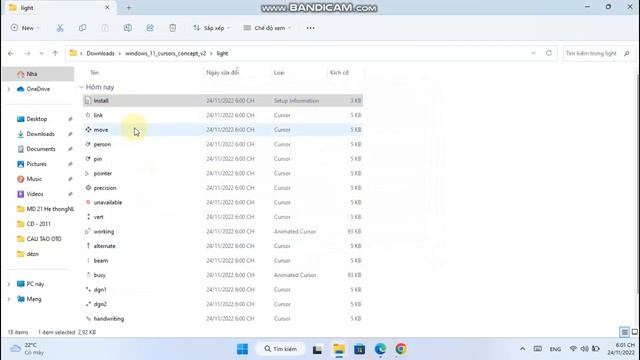Image resolution: width=640 pixels, height=360 pixels.
Task: Click the Forward navigation arrow
Action: tap(27, 53)
